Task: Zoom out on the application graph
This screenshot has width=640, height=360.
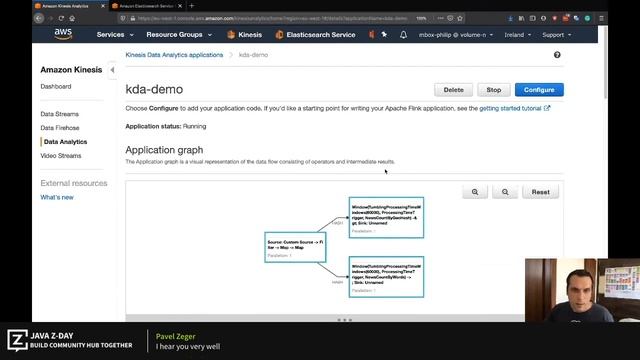Action: (505, 192)
